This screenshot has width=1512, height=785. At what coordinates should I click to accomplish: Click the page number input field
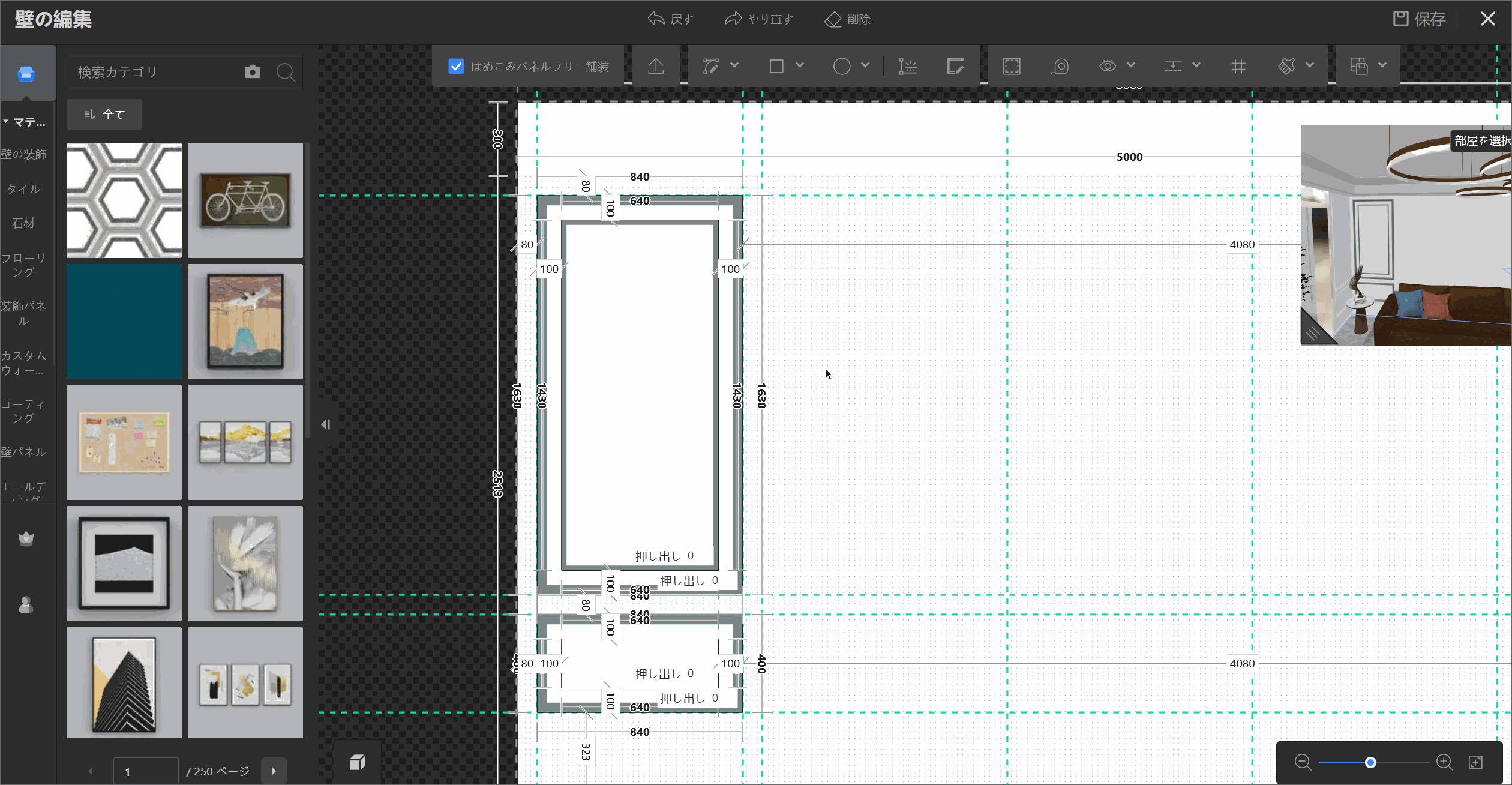(x=146, y=771)
